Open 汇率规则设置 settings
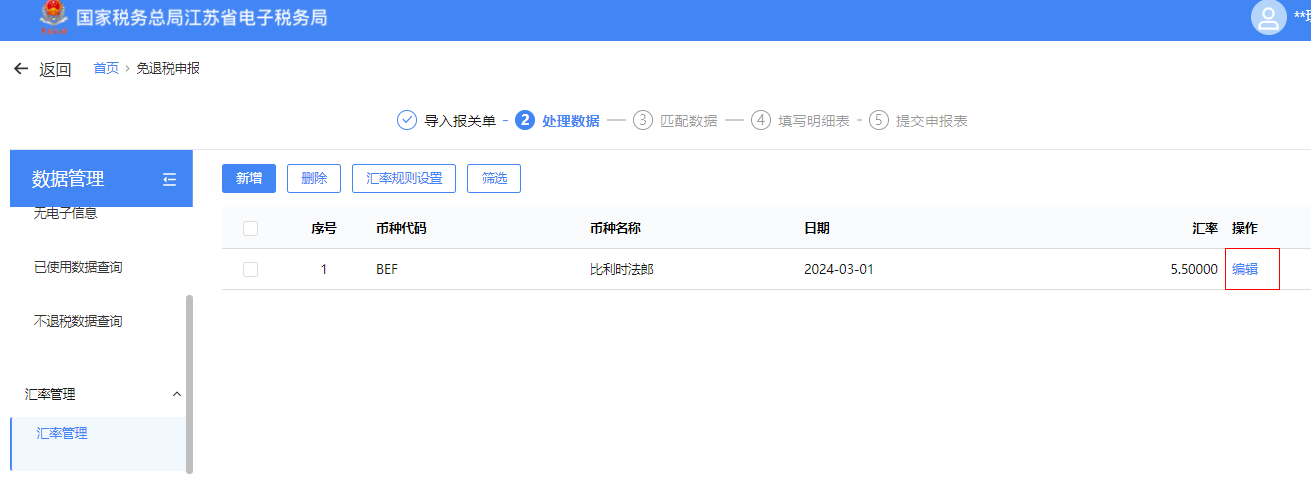Image resolution: width=1311 pixels, height=479 pixels. click(x=404, y=178)
